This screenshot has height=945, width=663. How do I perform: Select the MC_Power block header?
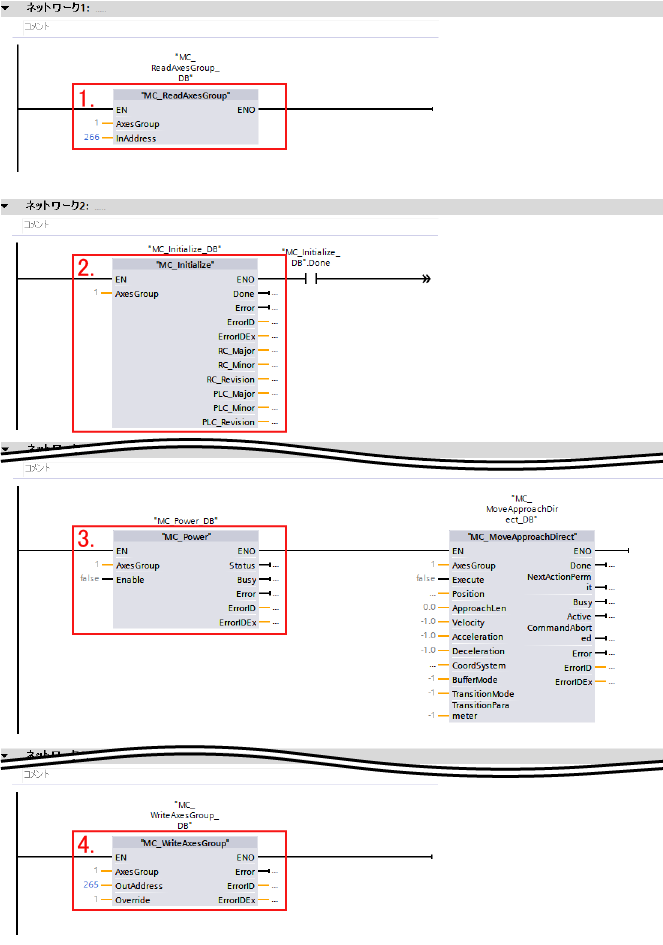185,536
